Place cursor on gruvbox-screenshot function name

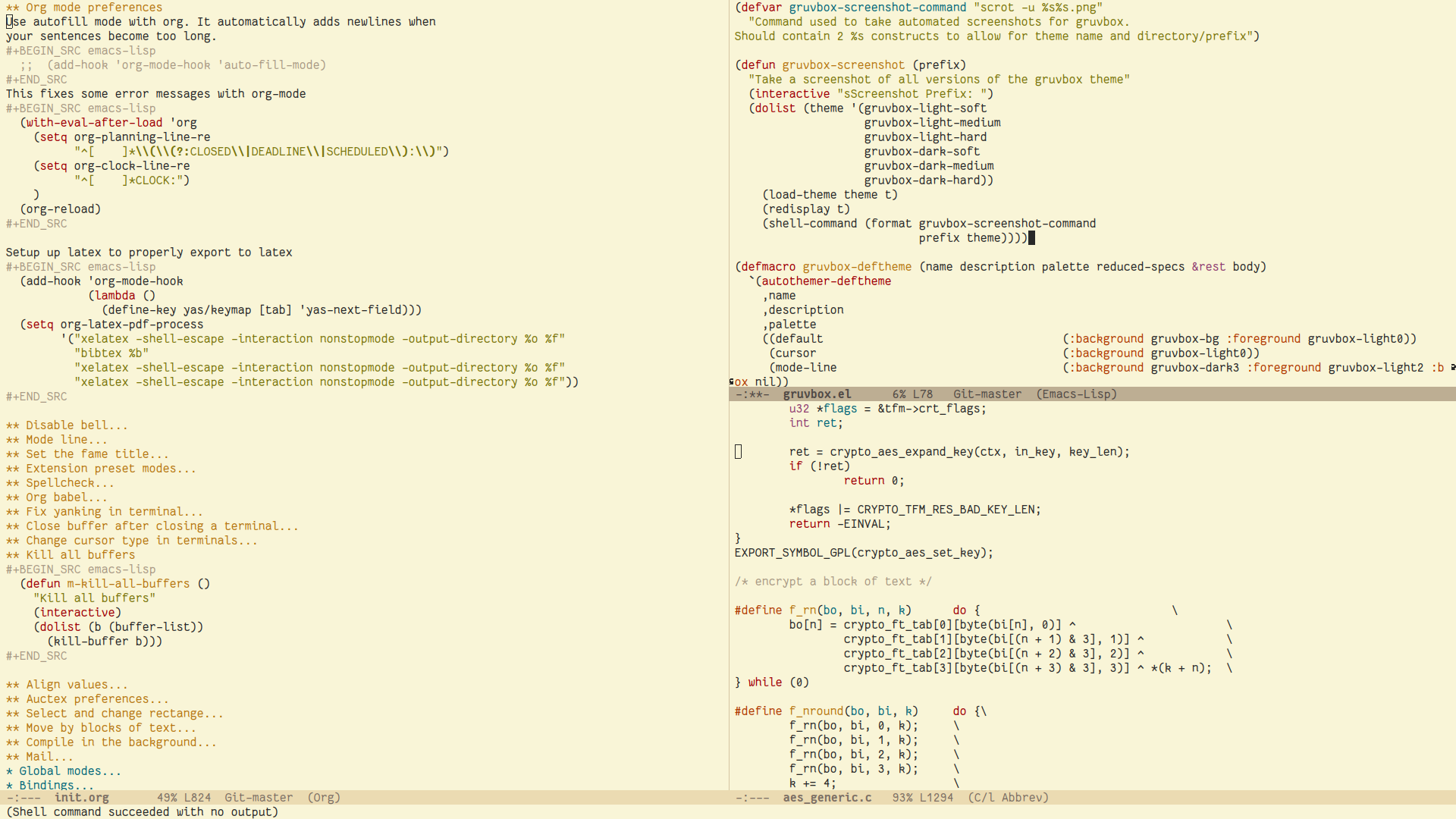click(x=843, y=65)
